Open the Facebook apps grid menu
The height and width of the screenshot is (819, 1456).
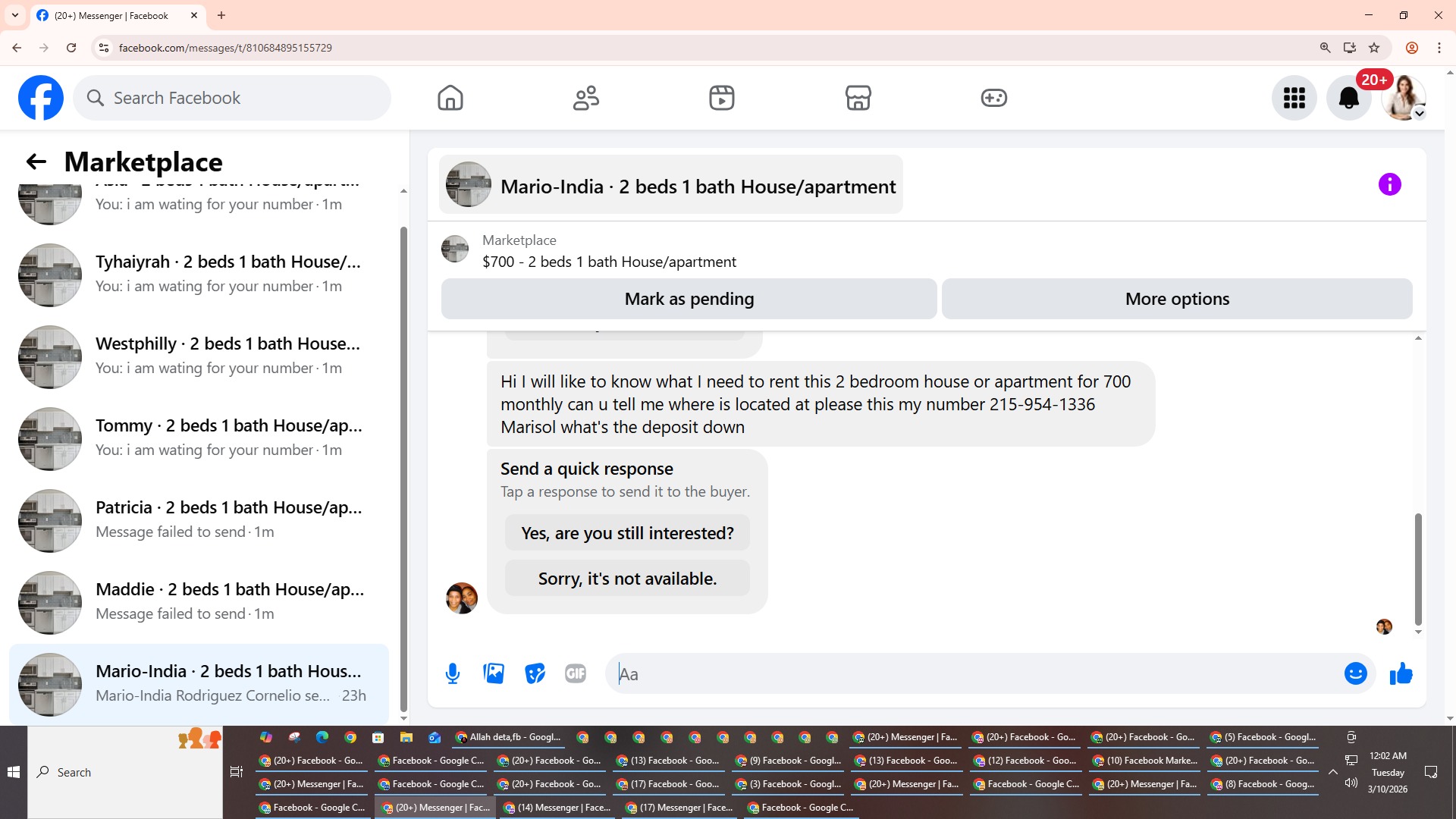click(1294, 98)
